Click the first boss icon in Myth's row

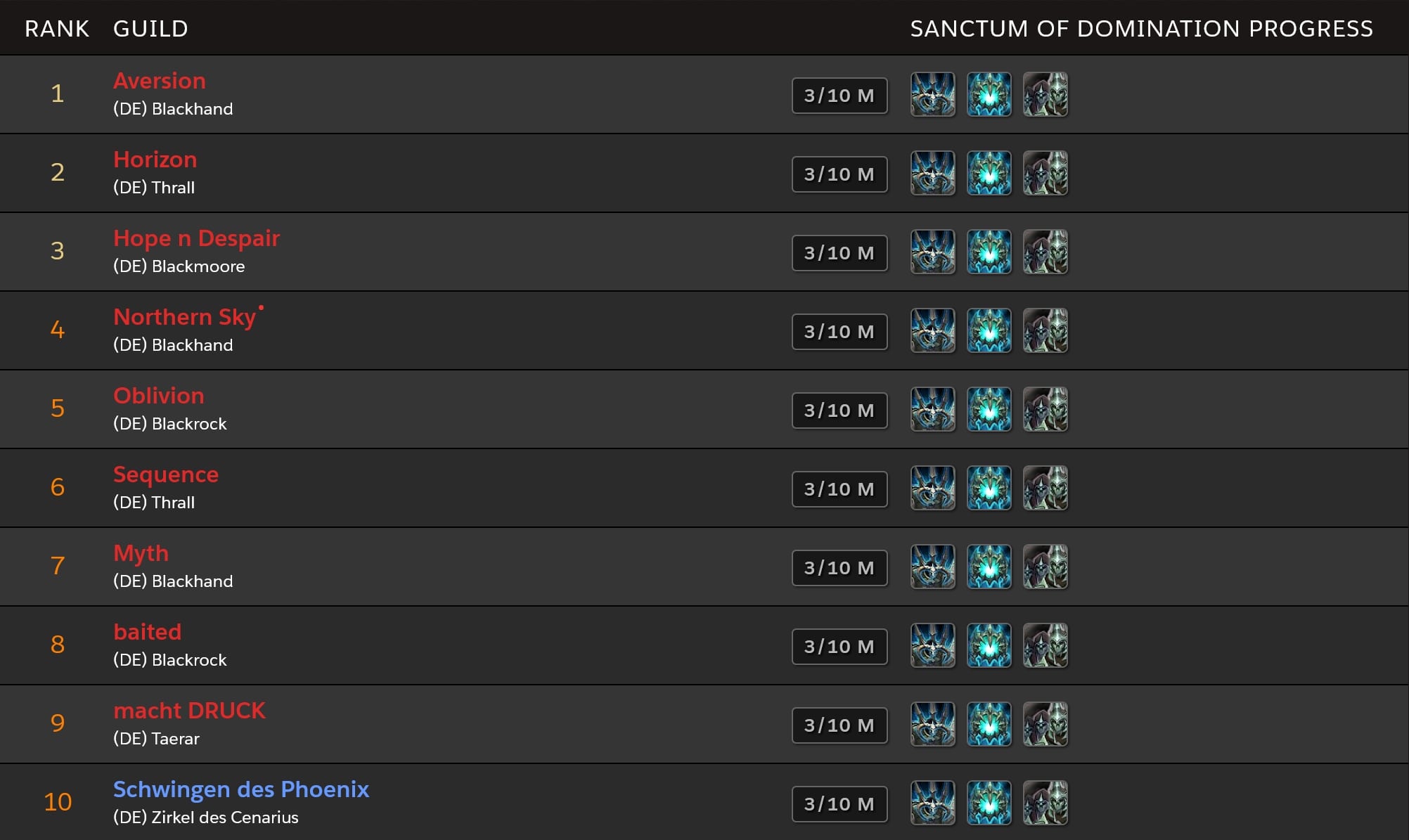(933, 567)
